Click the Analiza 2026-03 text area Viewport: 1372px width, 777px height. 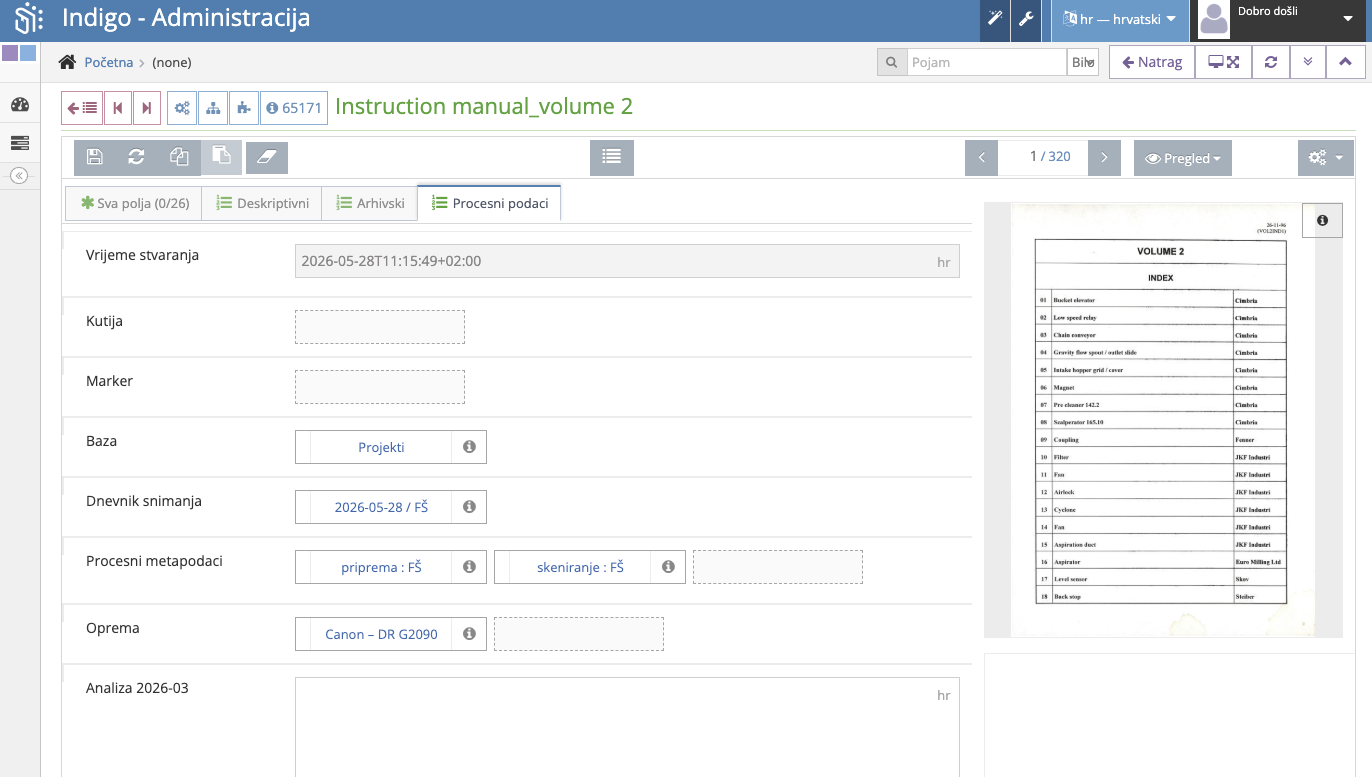627,727
